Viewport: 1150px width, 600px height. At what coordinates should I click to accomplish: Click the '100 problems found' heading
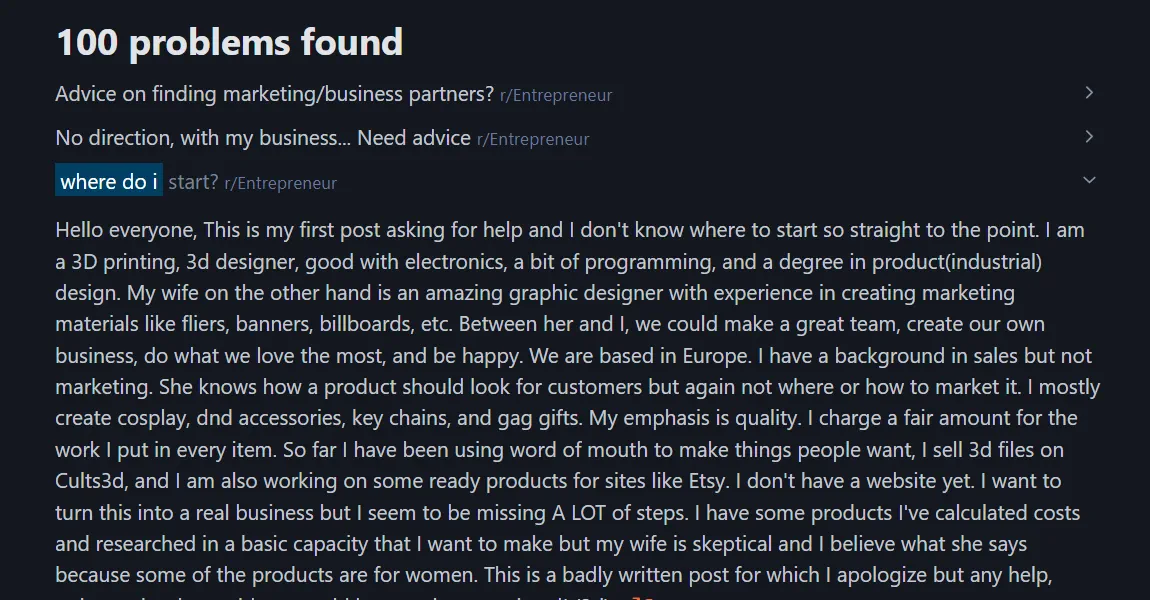pyautogui.click(x=229, y=43)
